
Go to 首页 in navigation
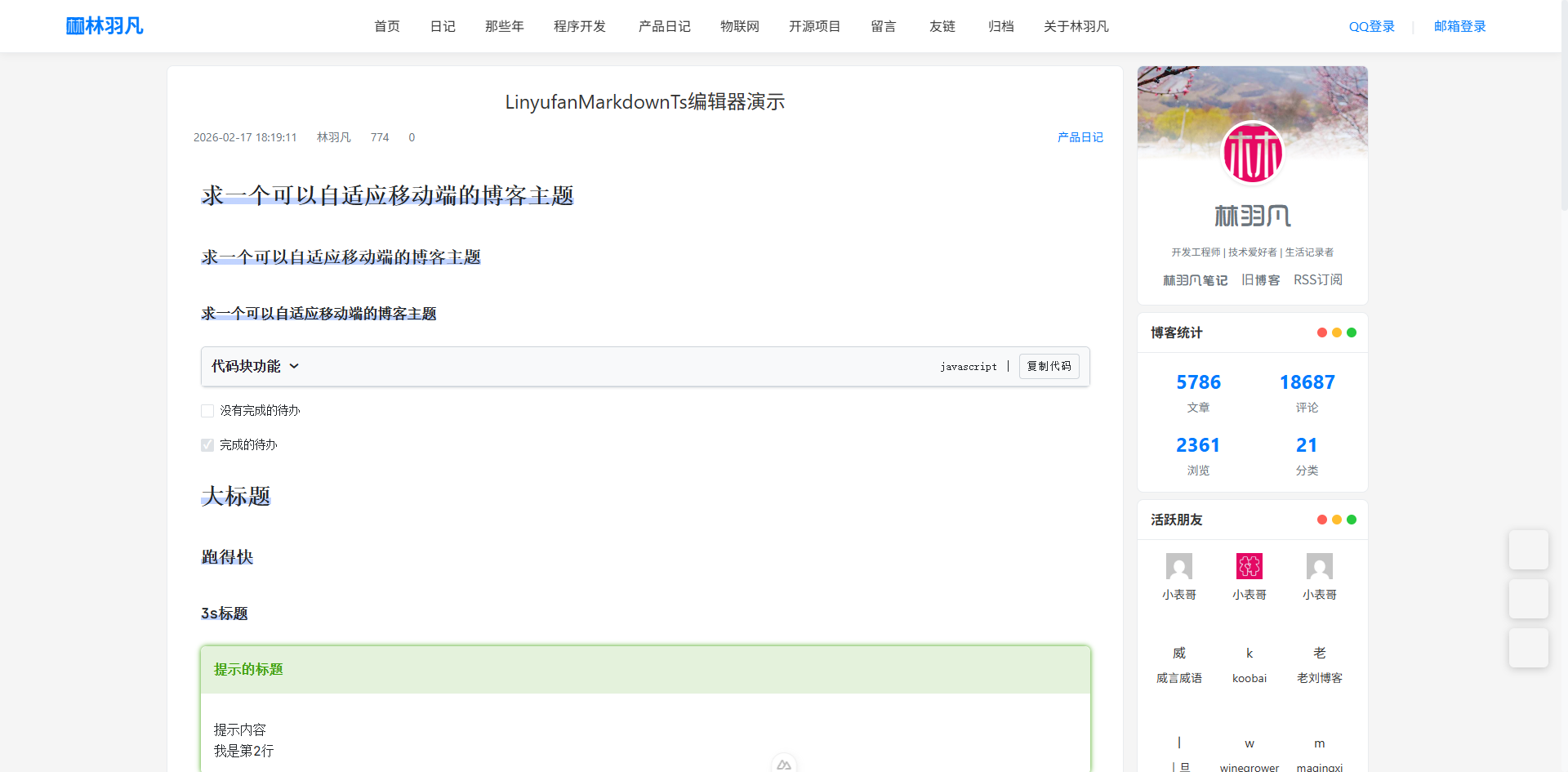(387, 26)
